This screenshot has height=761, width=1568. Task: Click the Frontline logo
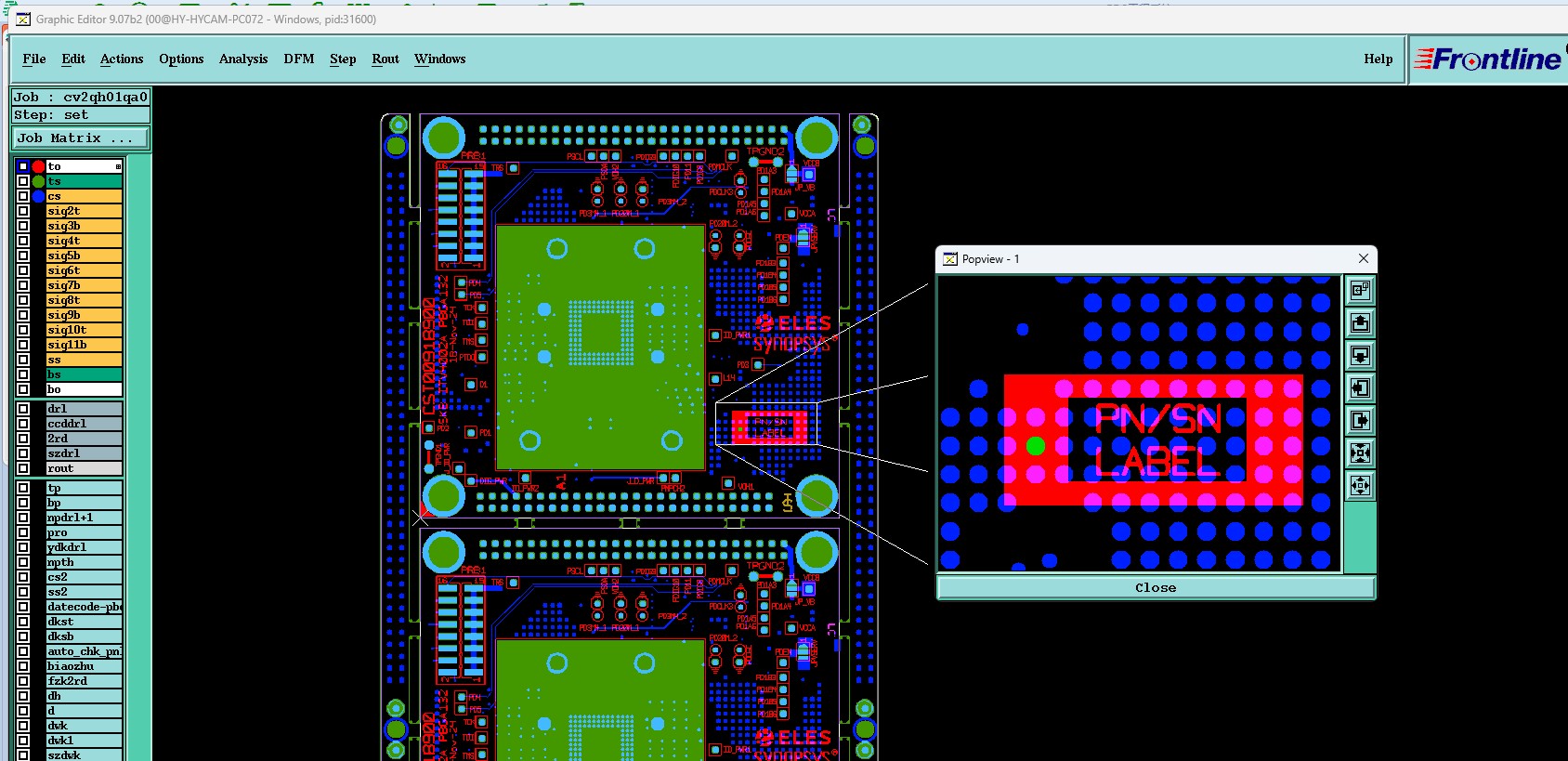(x=1487, y=59)
